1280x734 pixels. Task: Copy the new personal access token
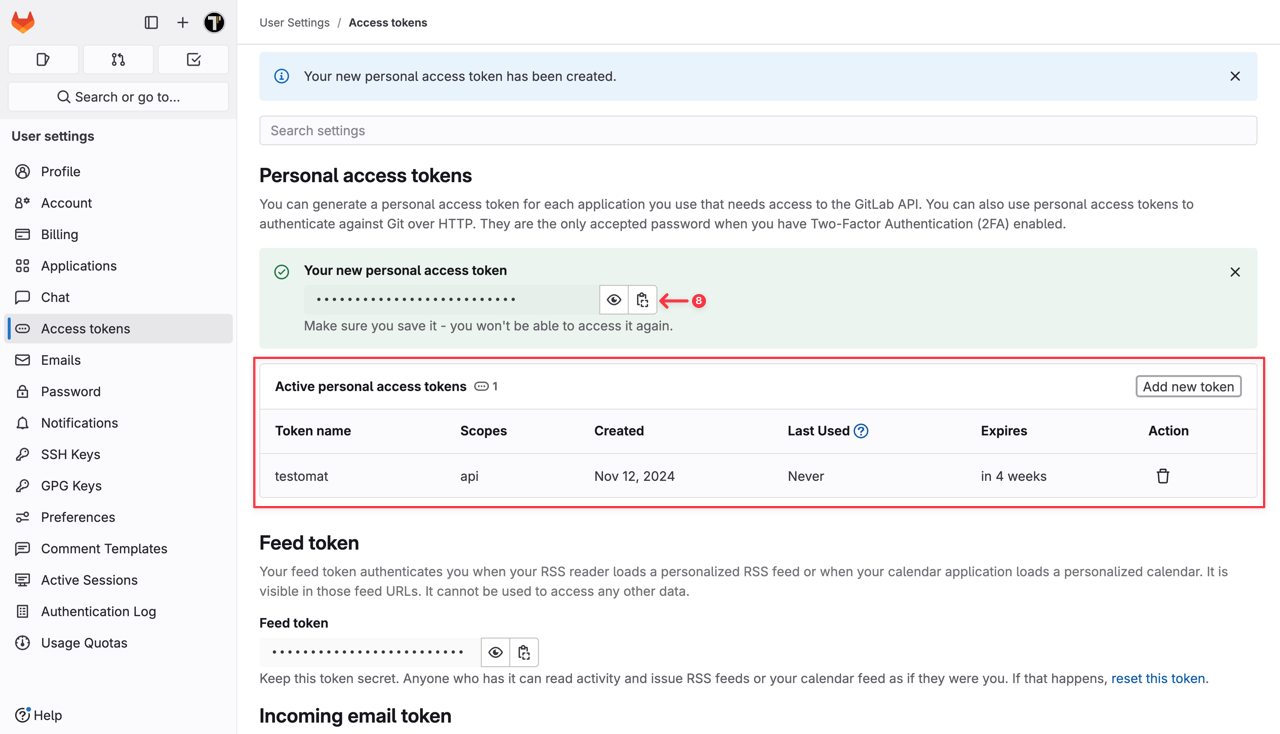pyautogui.click(x=642, y=299)
